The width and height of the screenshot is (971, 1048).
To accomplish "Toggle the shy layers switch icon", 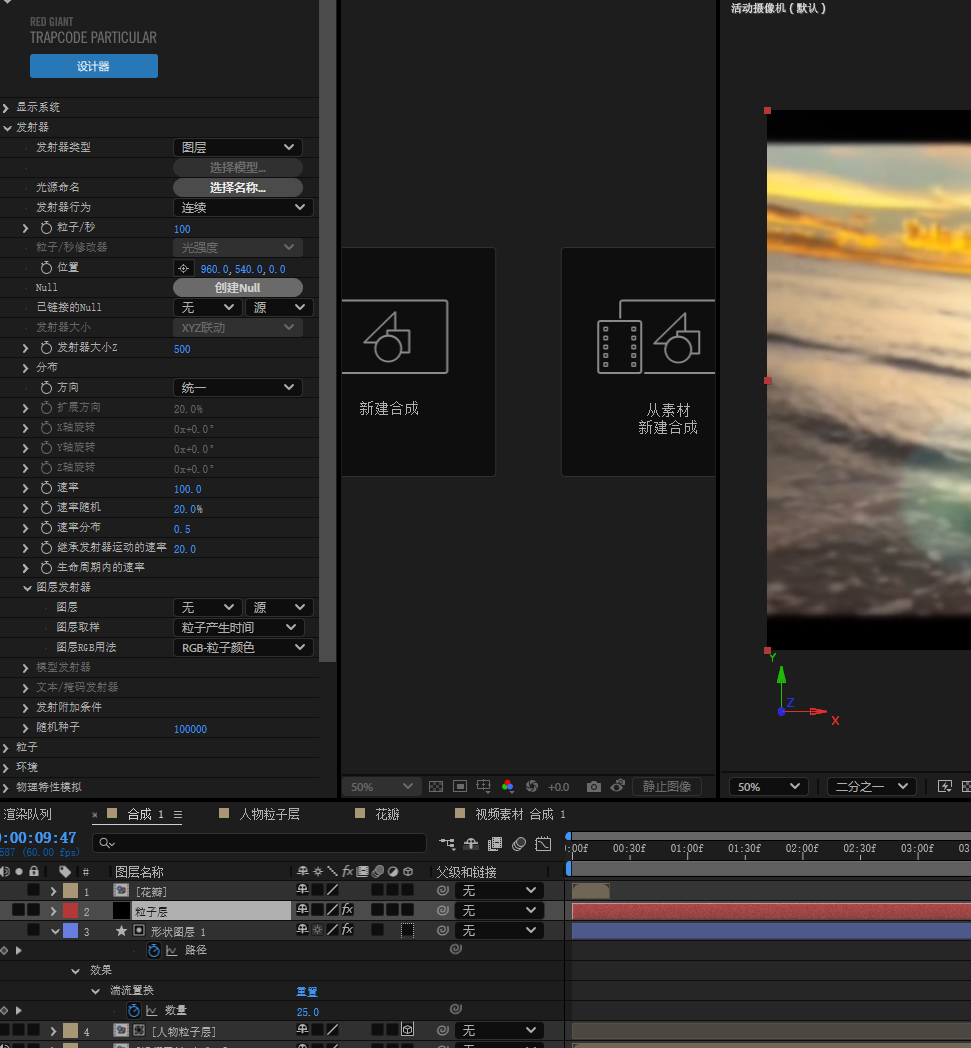I will point(470,844).
